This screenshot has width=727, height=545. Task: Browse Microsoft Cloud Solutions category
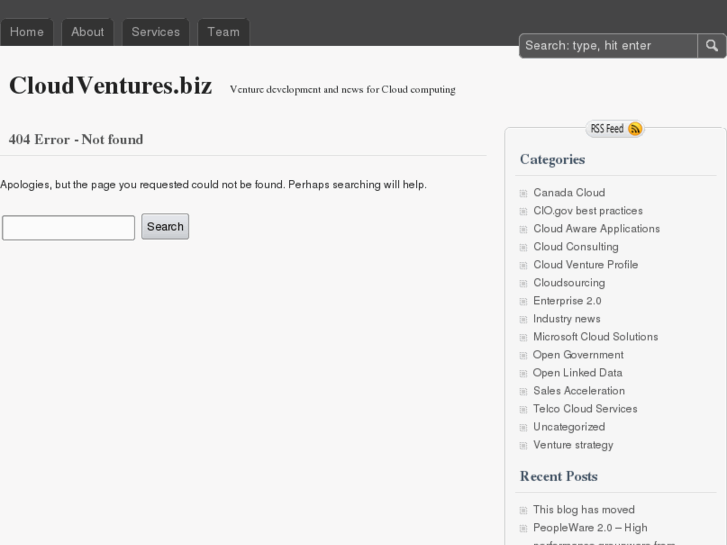click(x=595, y=337)
